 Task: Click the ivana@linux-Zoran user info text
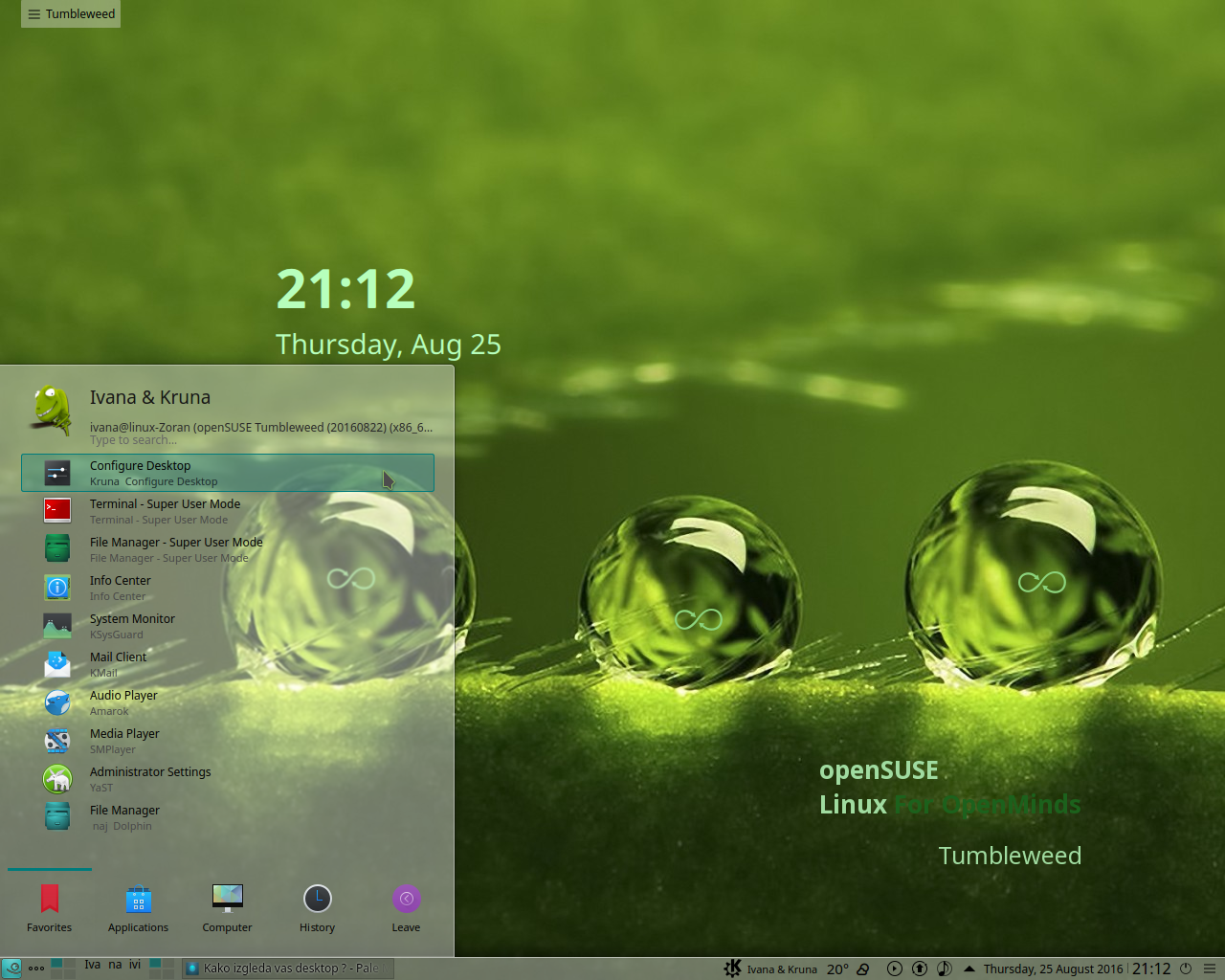[261, 428]
